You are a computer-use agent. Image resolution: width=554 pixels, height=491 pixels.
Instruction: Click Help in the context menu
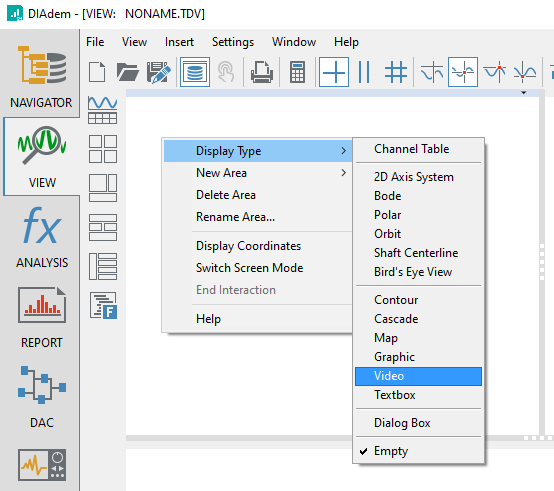point(258,319)
